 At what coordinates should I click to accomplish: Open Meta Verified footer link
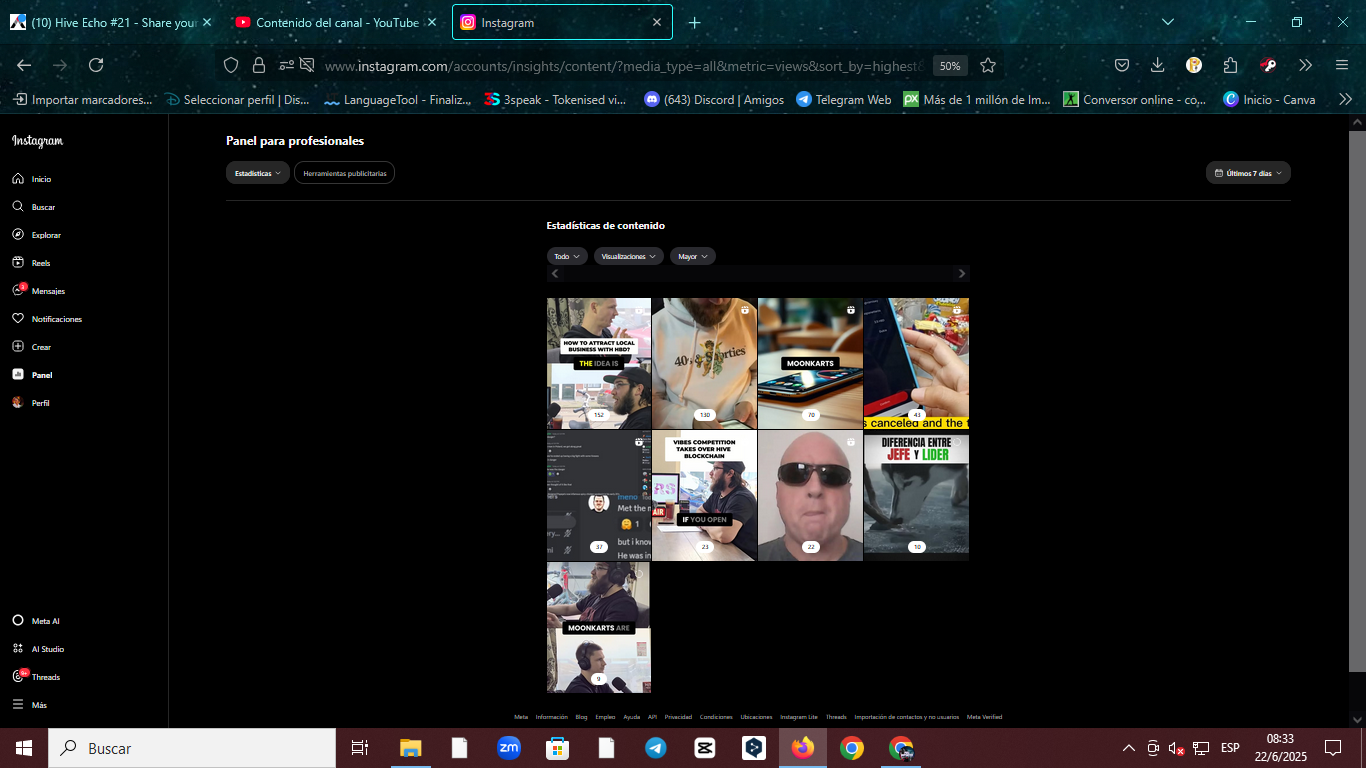[984, 717]
